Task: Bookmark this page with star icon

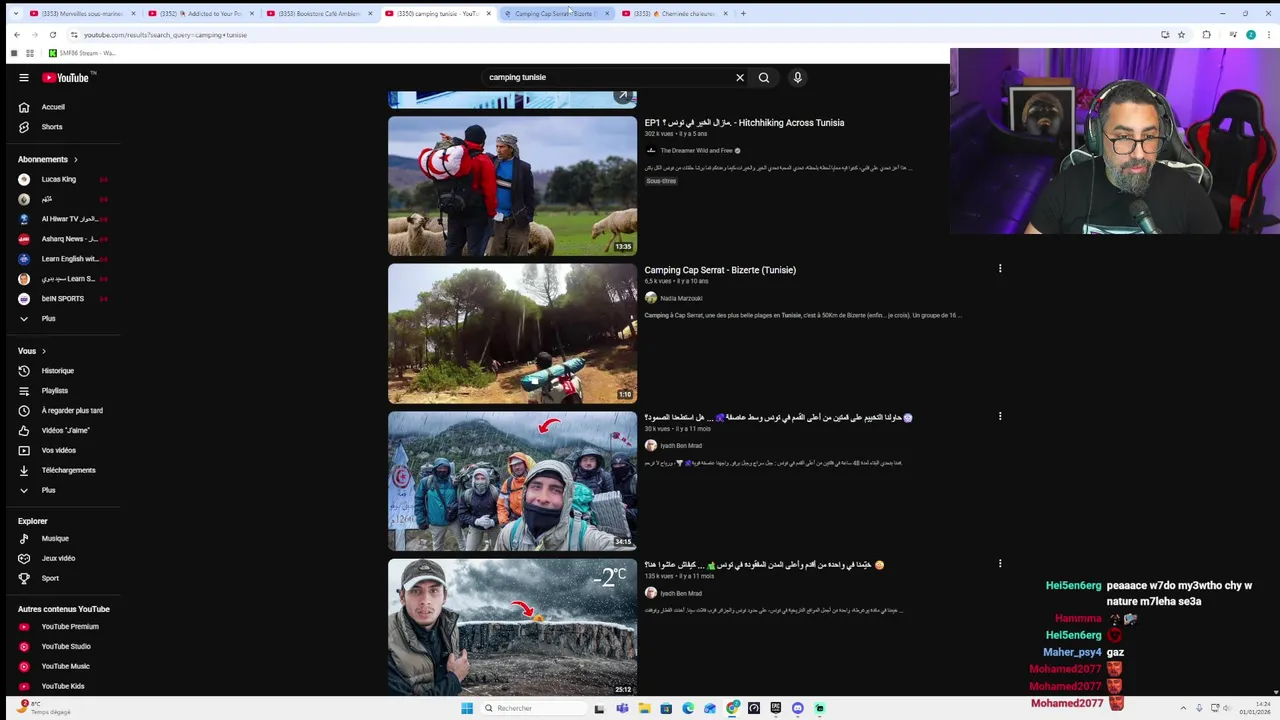Action: [x=1181, y=35]
